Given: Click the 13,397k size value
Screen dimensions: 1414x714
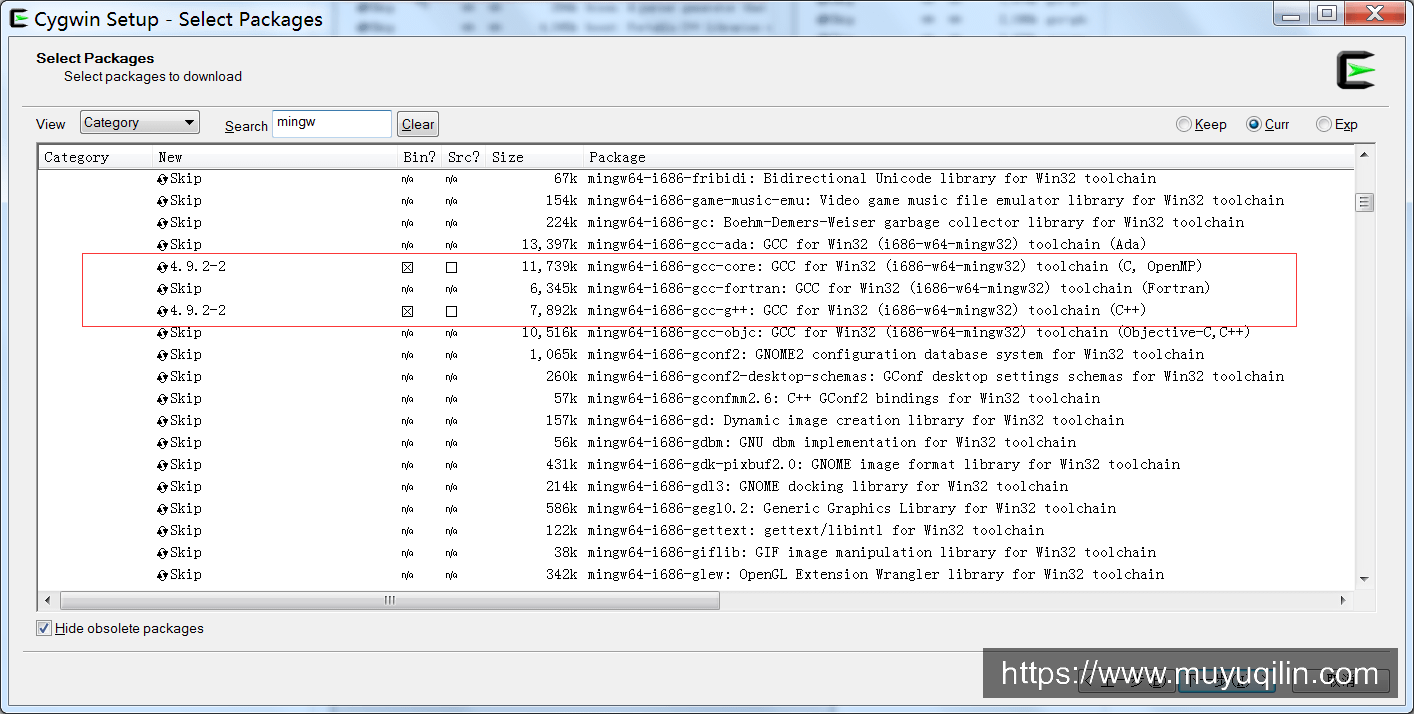Looking at the screenshot, I should tap(549, 245).
